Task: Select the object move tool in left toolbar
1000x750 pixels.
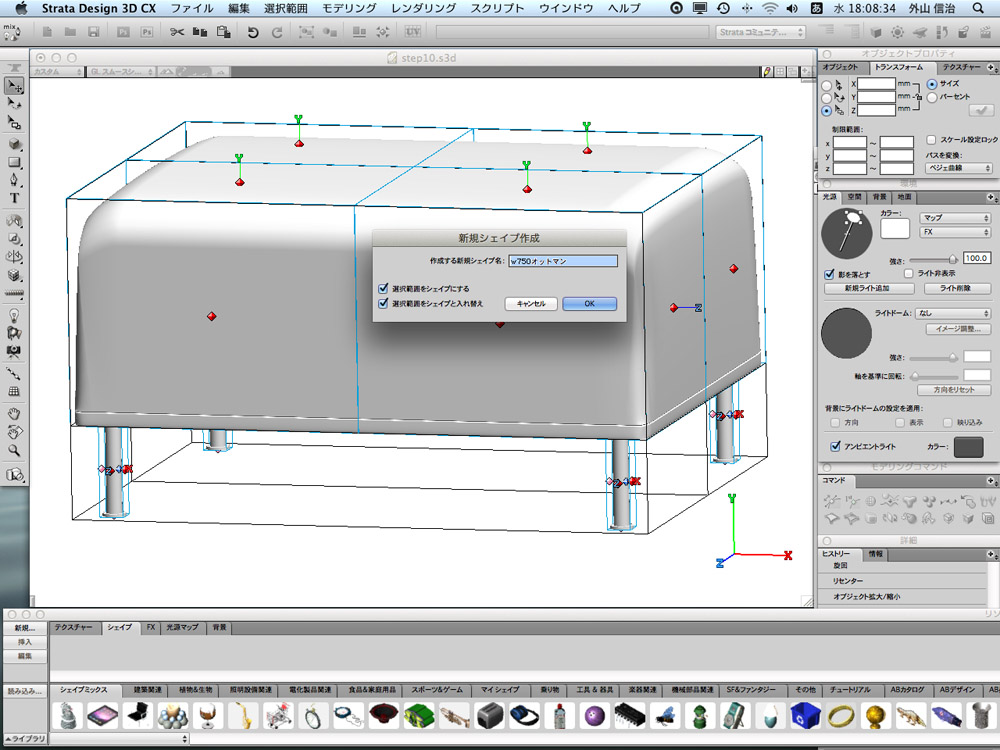Action: (x=14, y=85)
